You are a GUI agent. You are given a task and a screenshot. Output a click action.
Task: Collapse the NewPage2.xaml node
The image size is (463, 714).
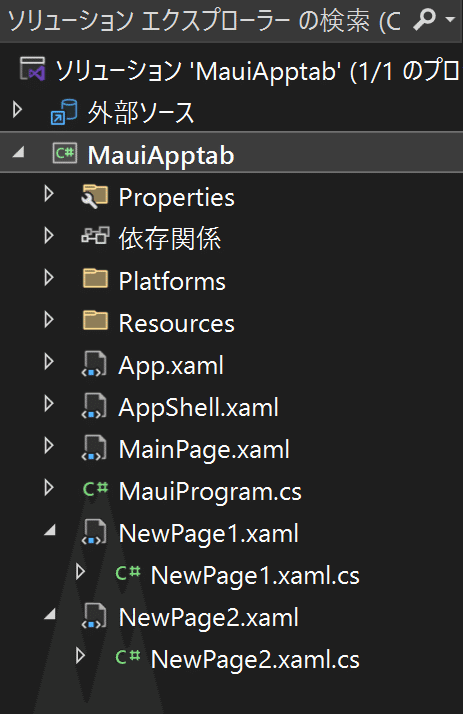tap(50, 613)
